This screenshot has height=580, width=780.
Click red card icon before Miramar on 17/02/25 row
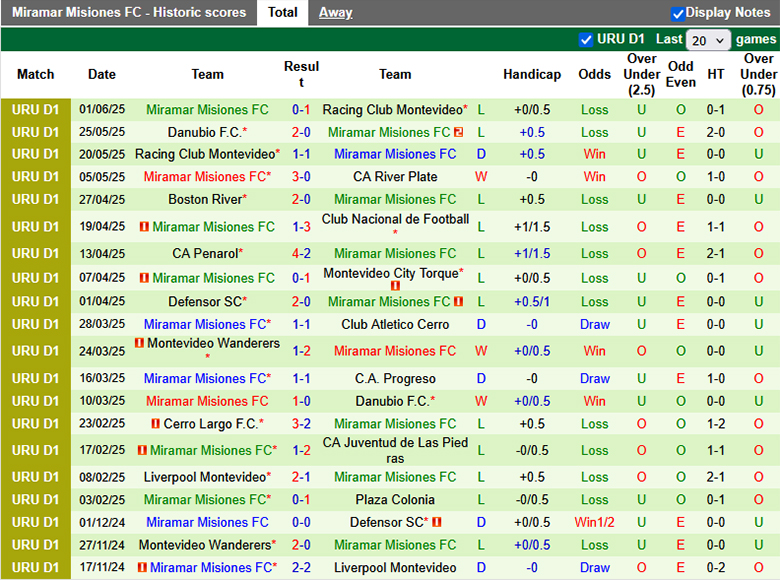click(x=142, y=450)
